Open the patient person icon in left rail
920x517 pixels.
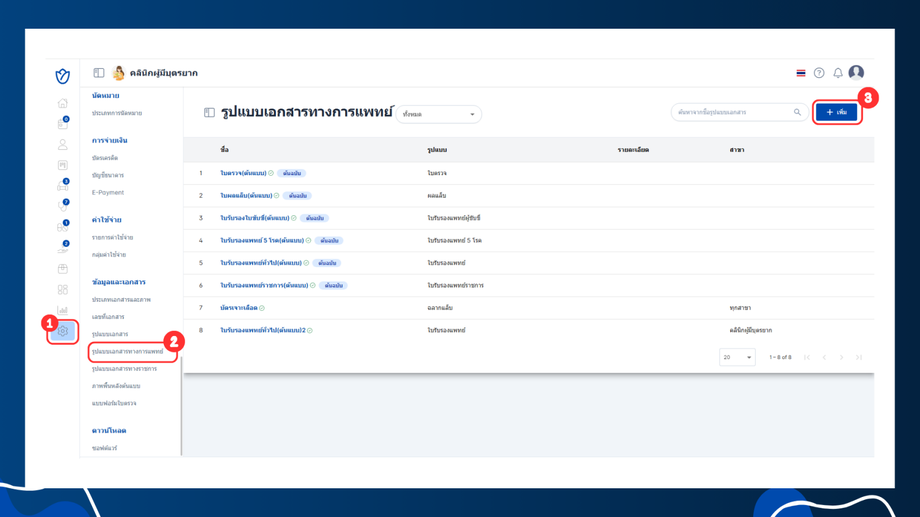[63, 144]
